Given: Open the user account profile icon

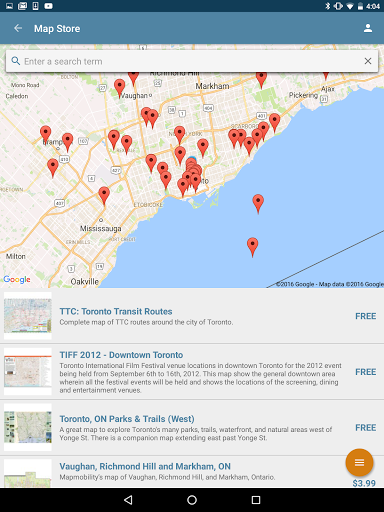Looking at the screenshot, I should point(368,28).
